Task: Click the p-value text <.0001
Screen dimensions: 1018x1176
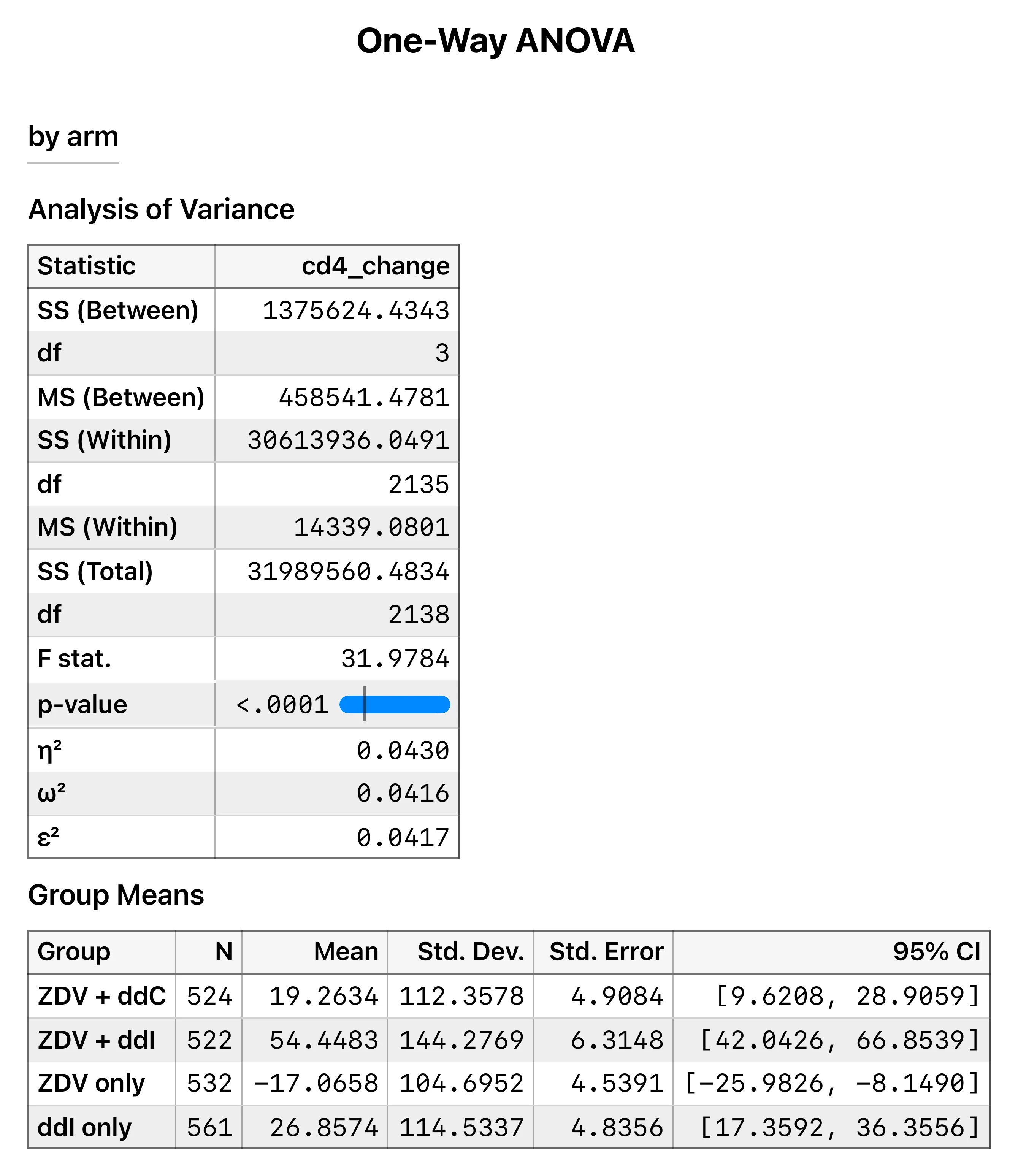Action: [x=282, y=705]
